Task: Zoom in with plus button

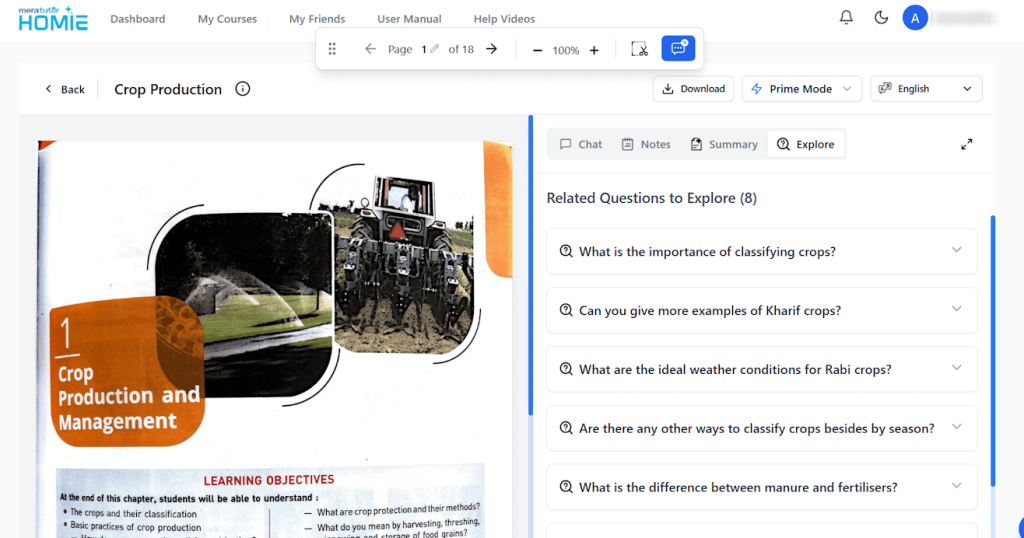Action: (x=594, y=50)
